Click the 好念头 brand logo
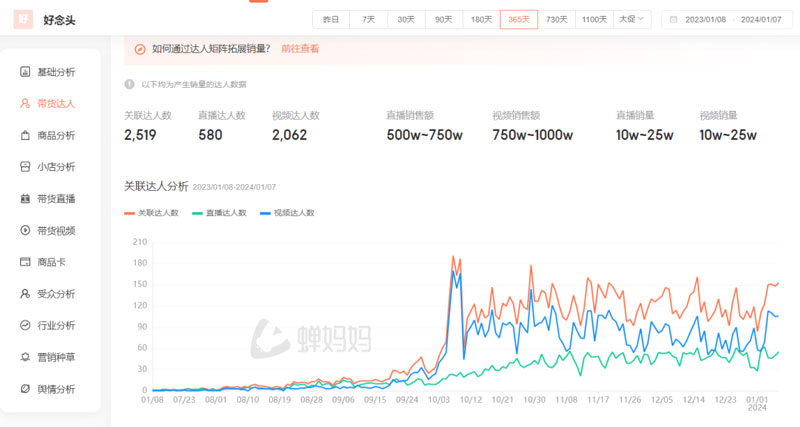Viewport: 800px width, 427px height. (23, 19)
